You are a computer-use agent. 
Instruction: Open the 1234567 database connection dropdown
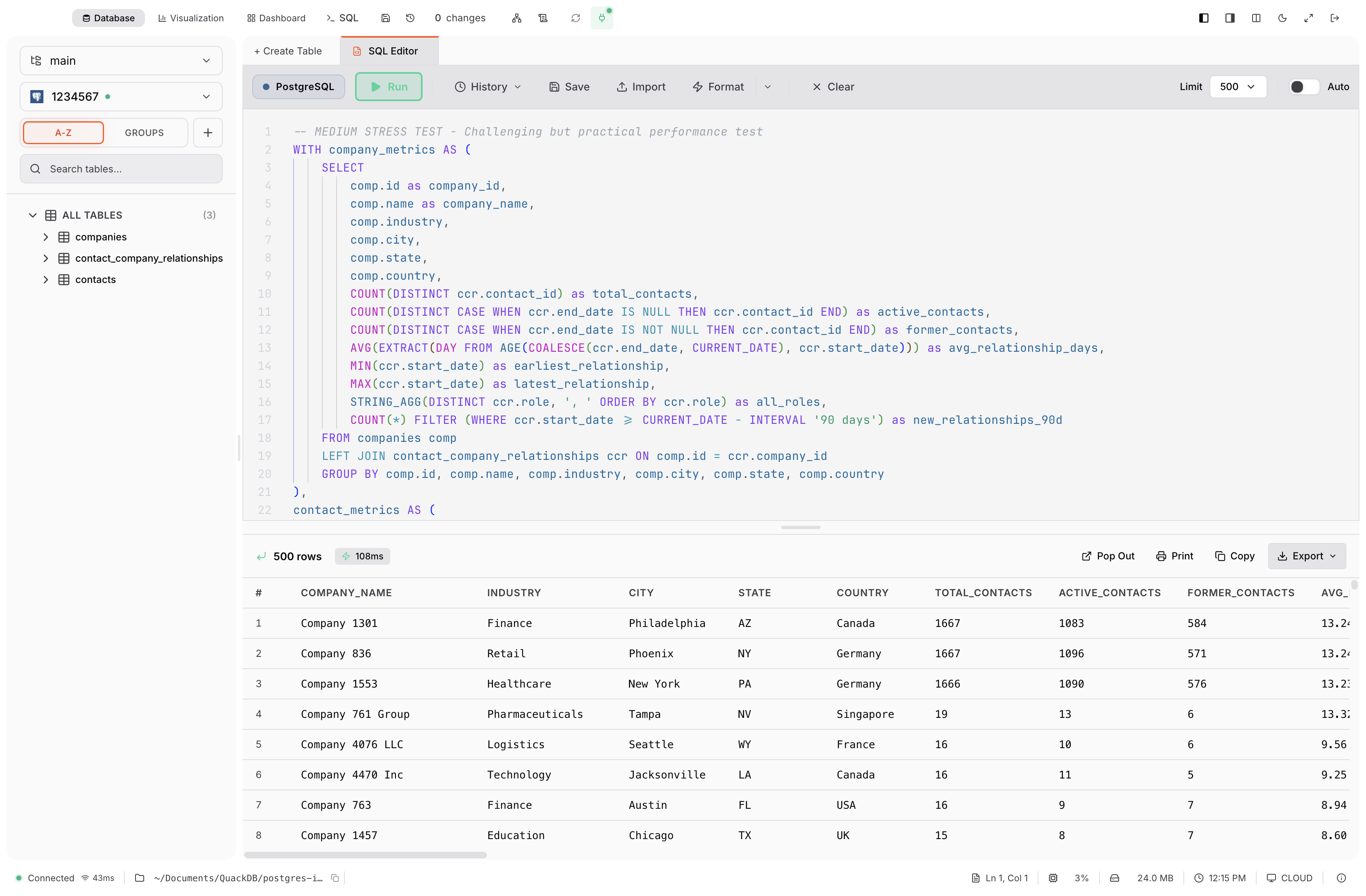pos(121,96)
